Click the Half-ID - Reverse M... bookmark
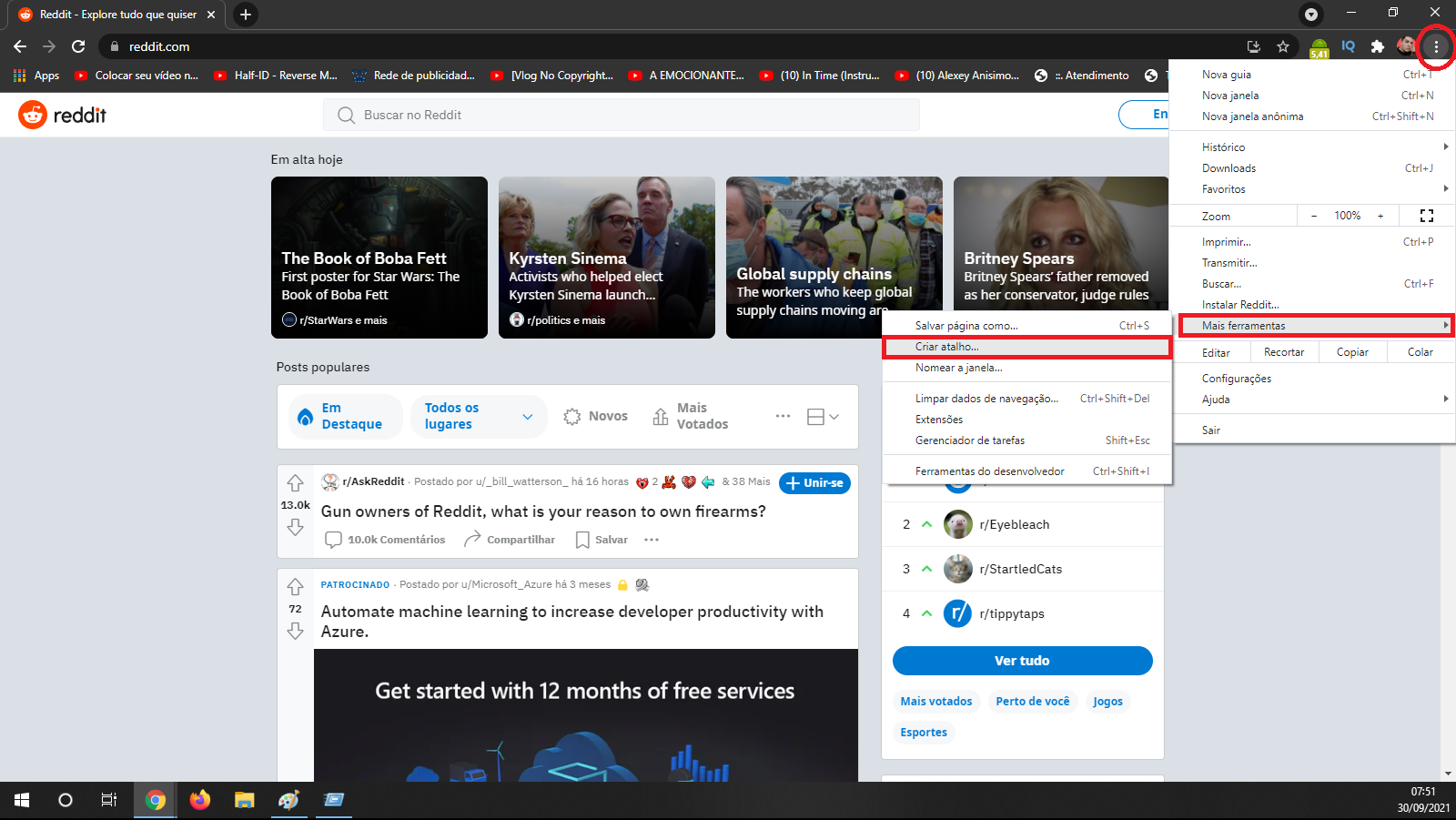This screenshot has height=820, width=1456. point(276,76)
